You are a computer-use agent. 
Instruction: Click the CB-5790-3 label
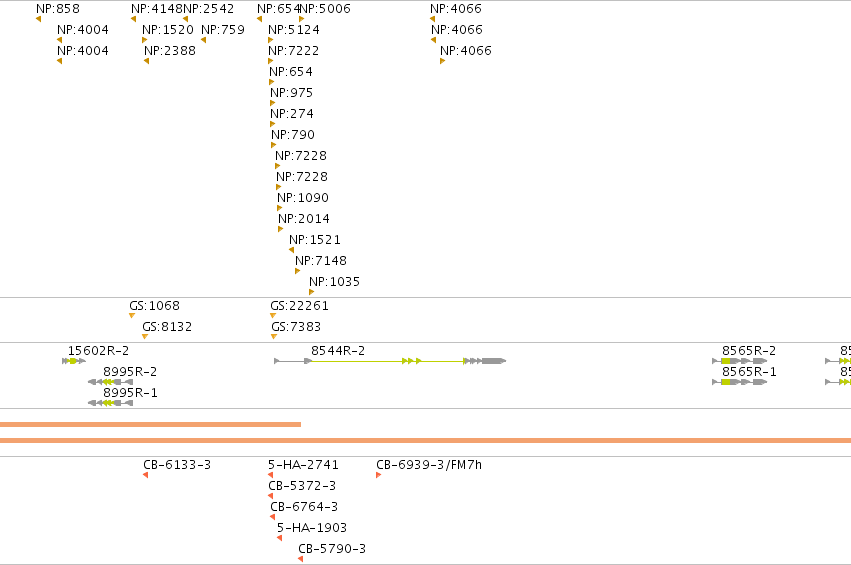(332, 549)
